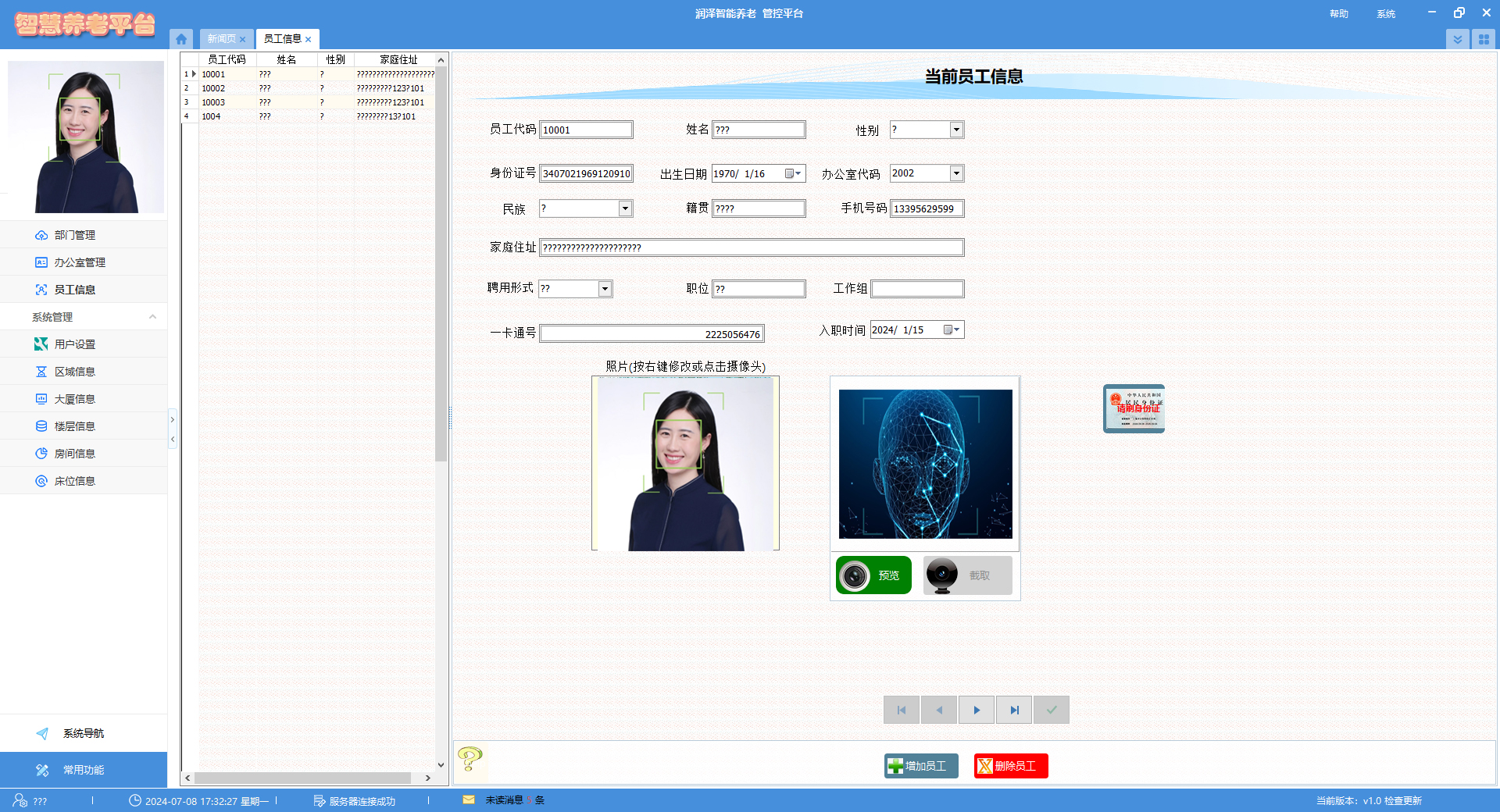The height and width of the screenshot is (812, 1500).
Task: Click the double-chevron icon at top right
Action: 1457,39
